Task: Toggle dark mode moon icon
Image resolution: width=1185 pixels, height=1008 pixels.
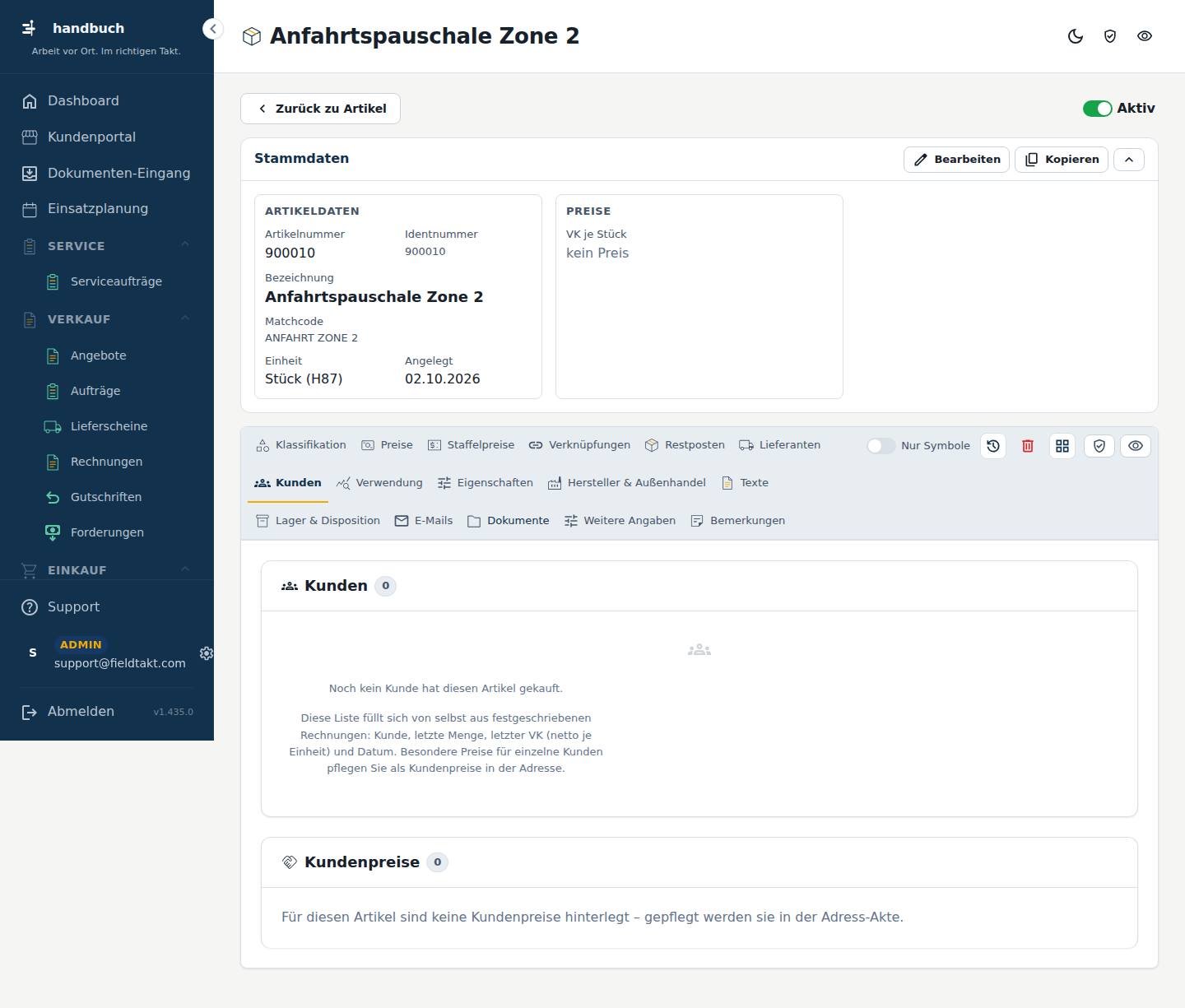Action: 1076,36
